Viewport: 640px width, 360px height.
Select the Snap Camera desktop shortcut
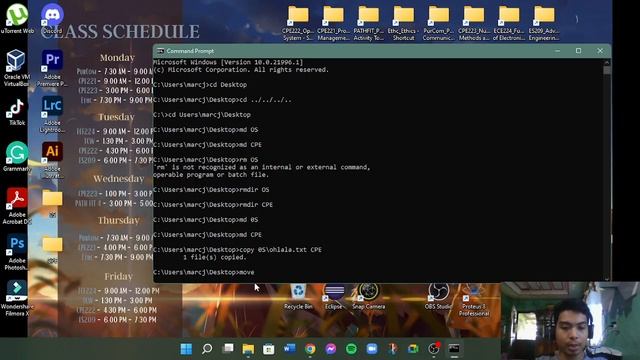[x=369, y=296]
